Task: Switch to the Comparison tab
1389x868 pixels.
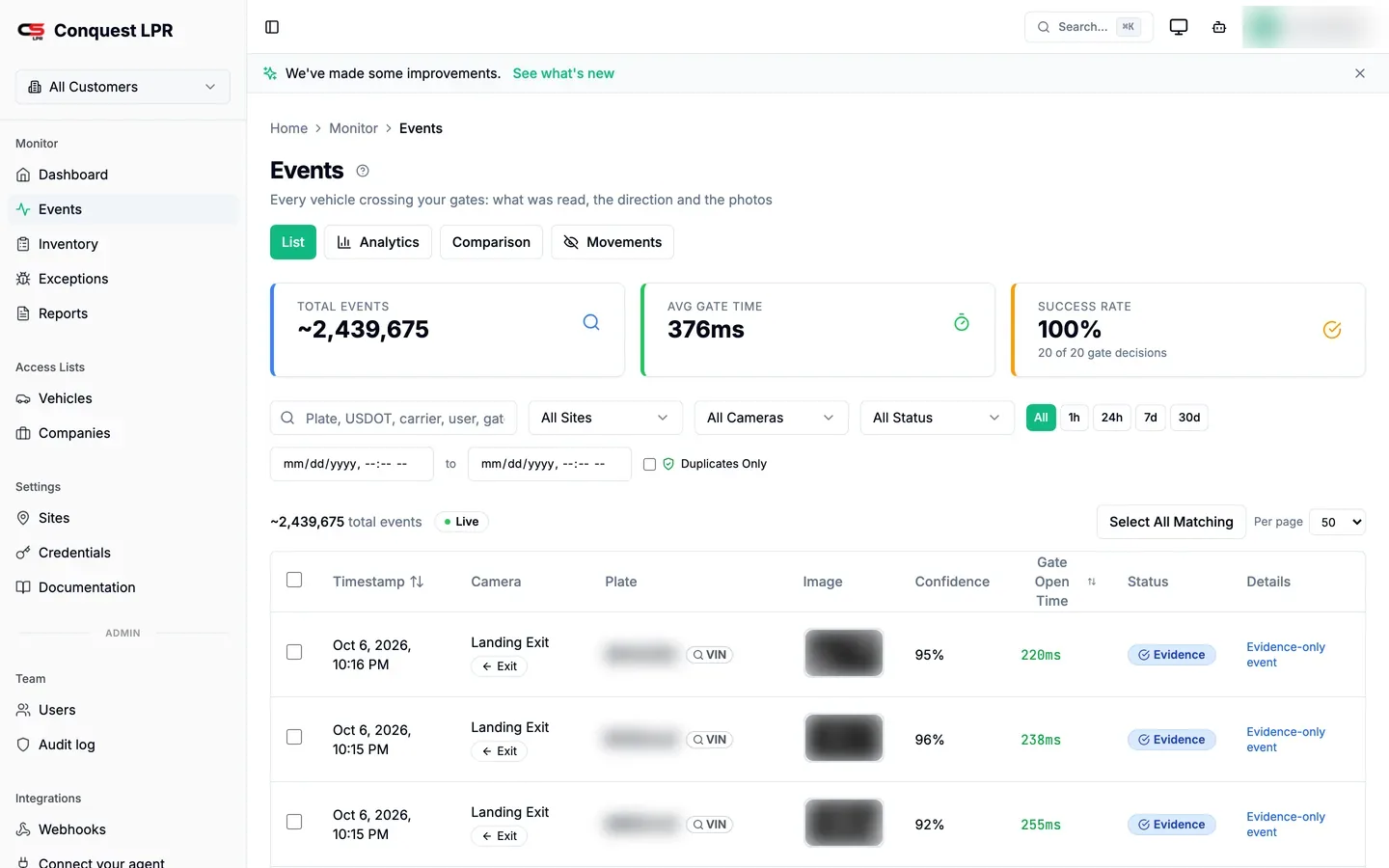Action: [x=491, y=242]
